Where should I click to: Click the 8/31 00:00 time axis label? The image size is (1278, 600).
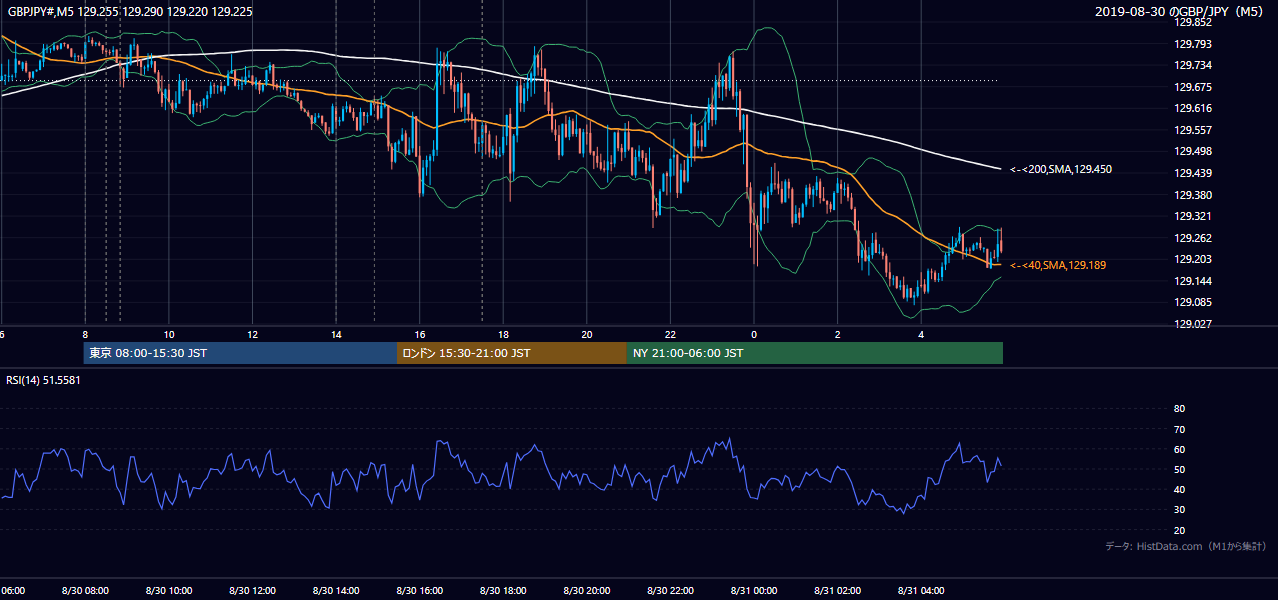[754, 590]
